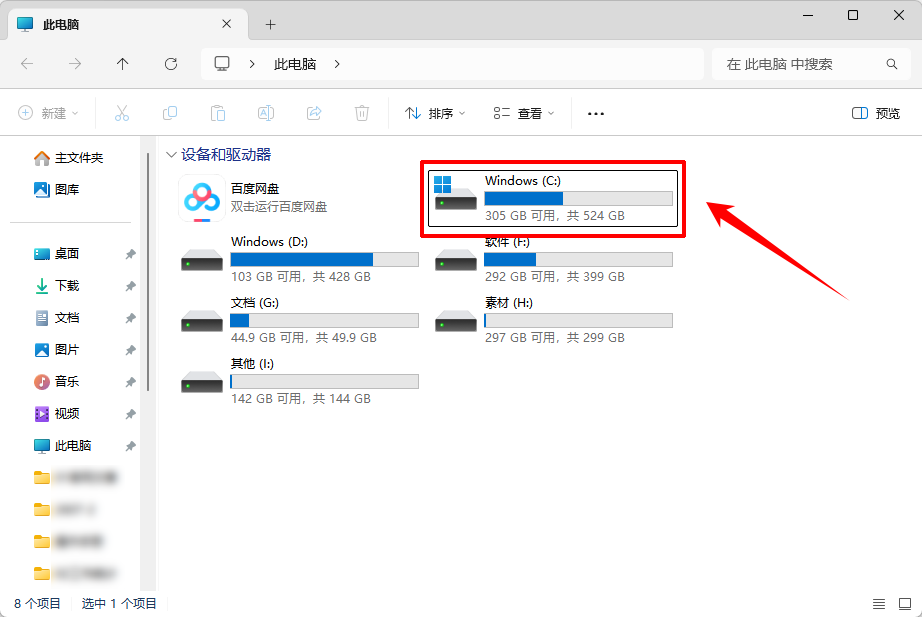Open 文档 in the sidebar

point(56,318)
